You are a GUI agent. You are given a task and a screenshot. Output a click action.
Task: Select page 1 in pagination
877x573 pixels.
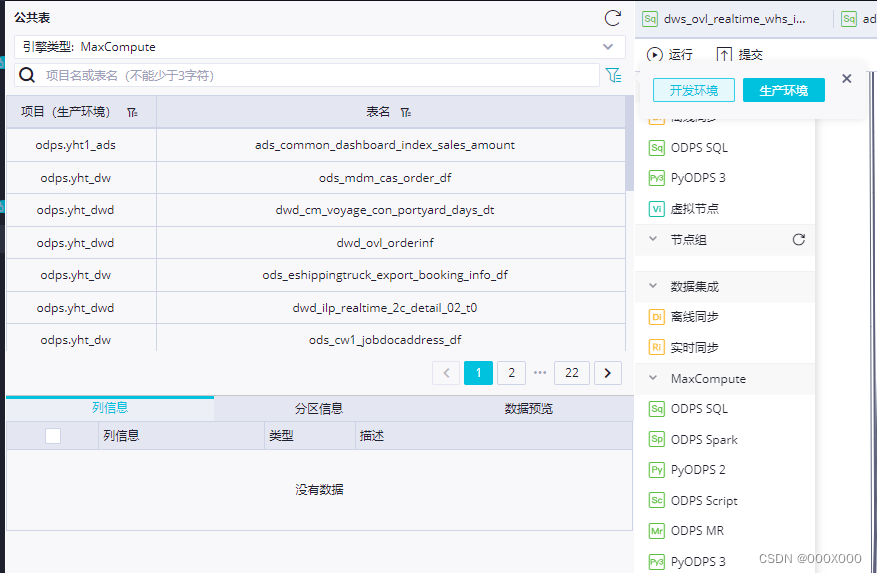(478, 373)
